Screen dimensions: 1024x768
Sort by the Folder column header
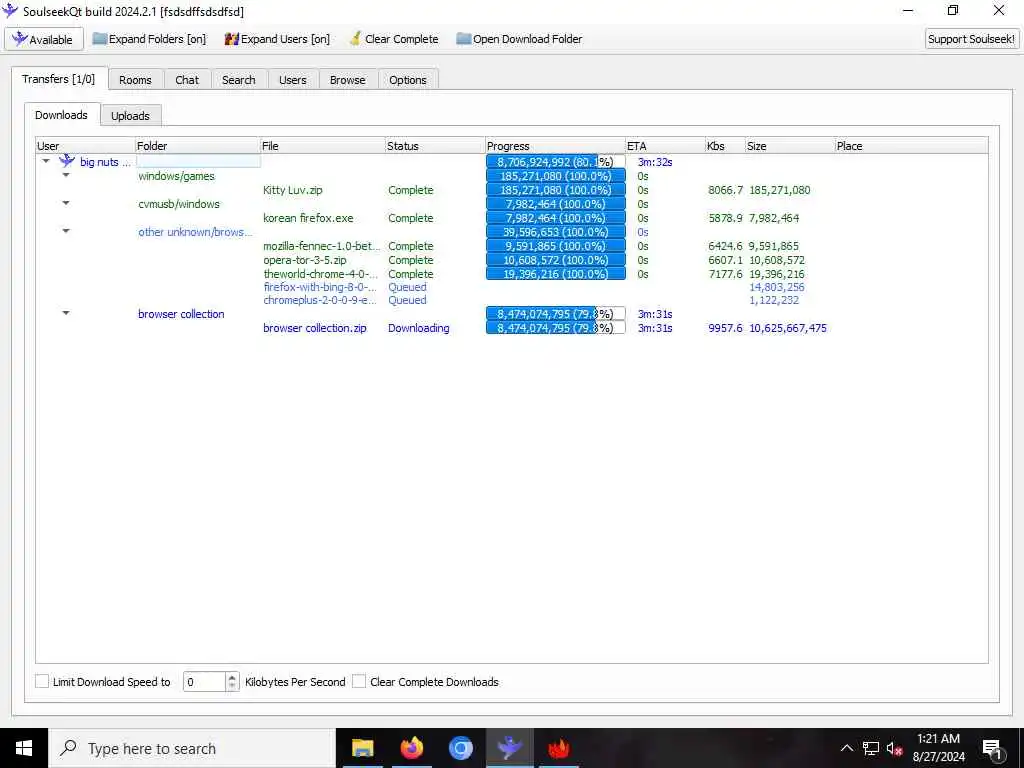(x=197, y=146)
